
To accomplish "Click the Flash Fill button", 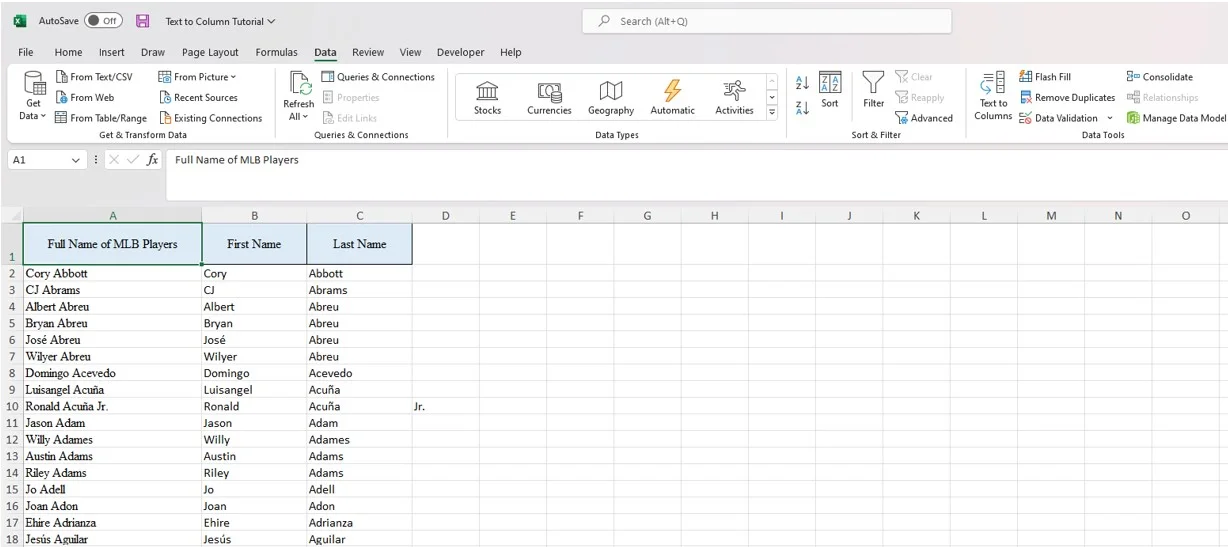I will tap(1045, 77).
